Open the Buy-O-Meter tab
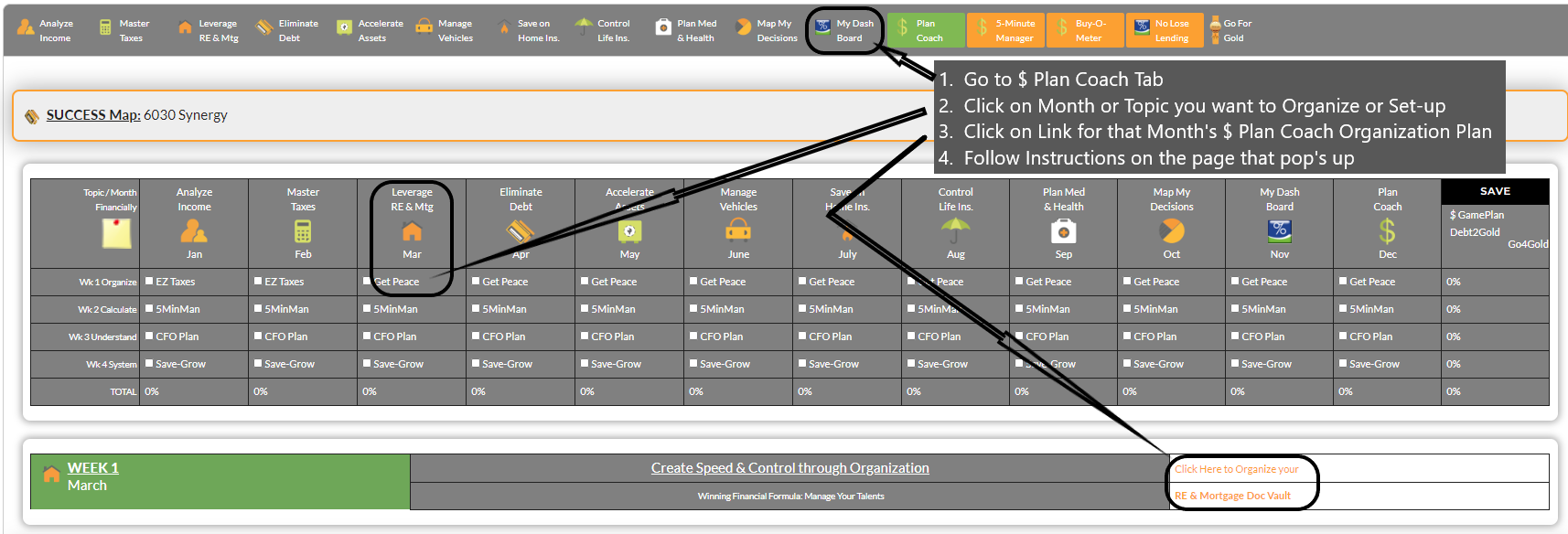The width and height of the screenshot is (1568, 534). click(1085, 30)
